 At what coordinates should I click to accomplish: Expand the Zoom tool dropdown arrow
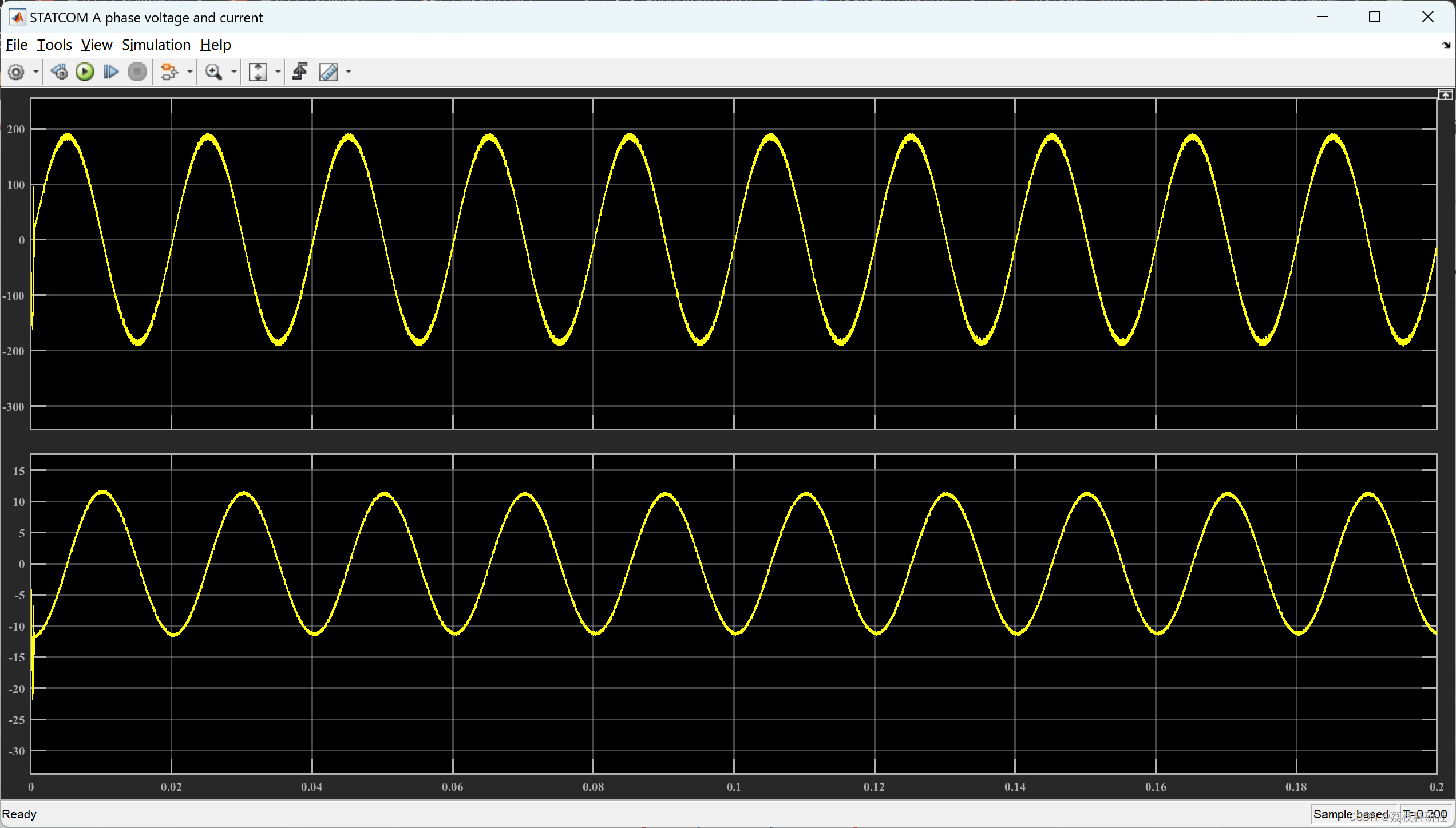click(x=234, y=72)
